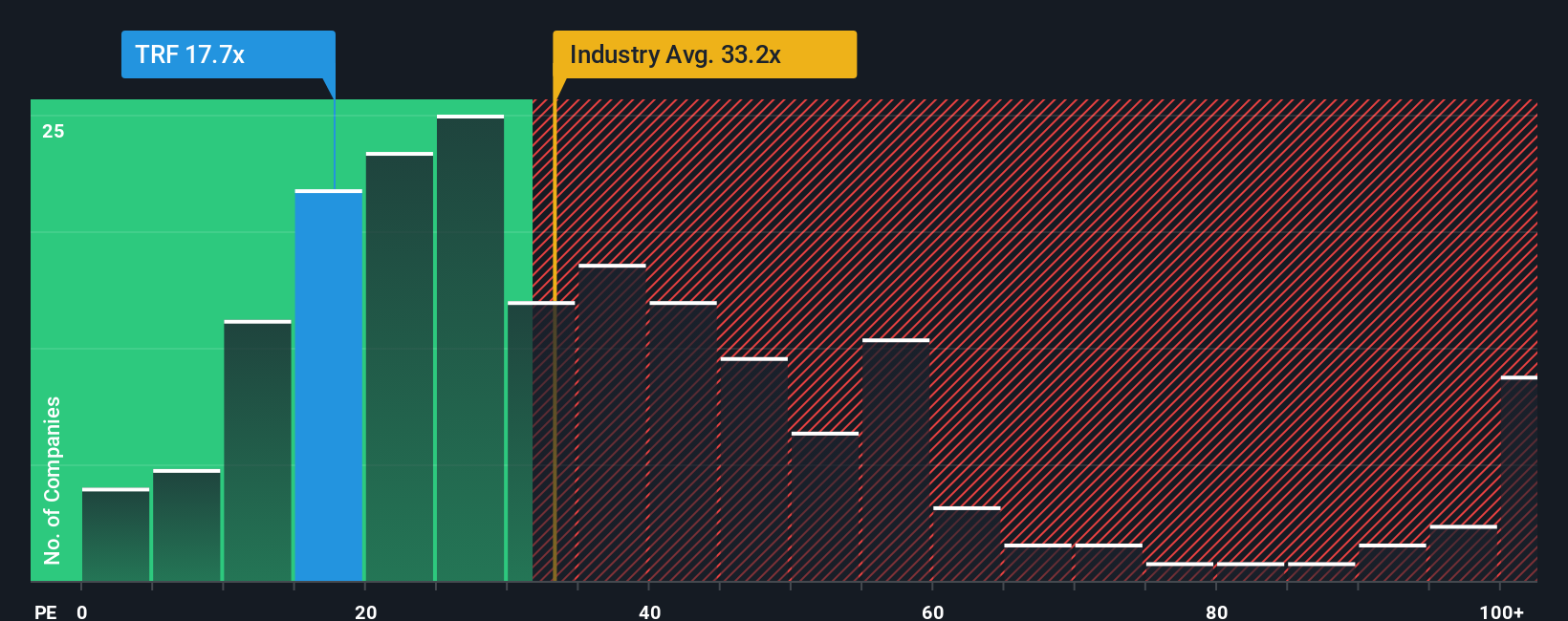
Task: Select the second-tallest bar right of the blue one
Action: click(400, 367)
